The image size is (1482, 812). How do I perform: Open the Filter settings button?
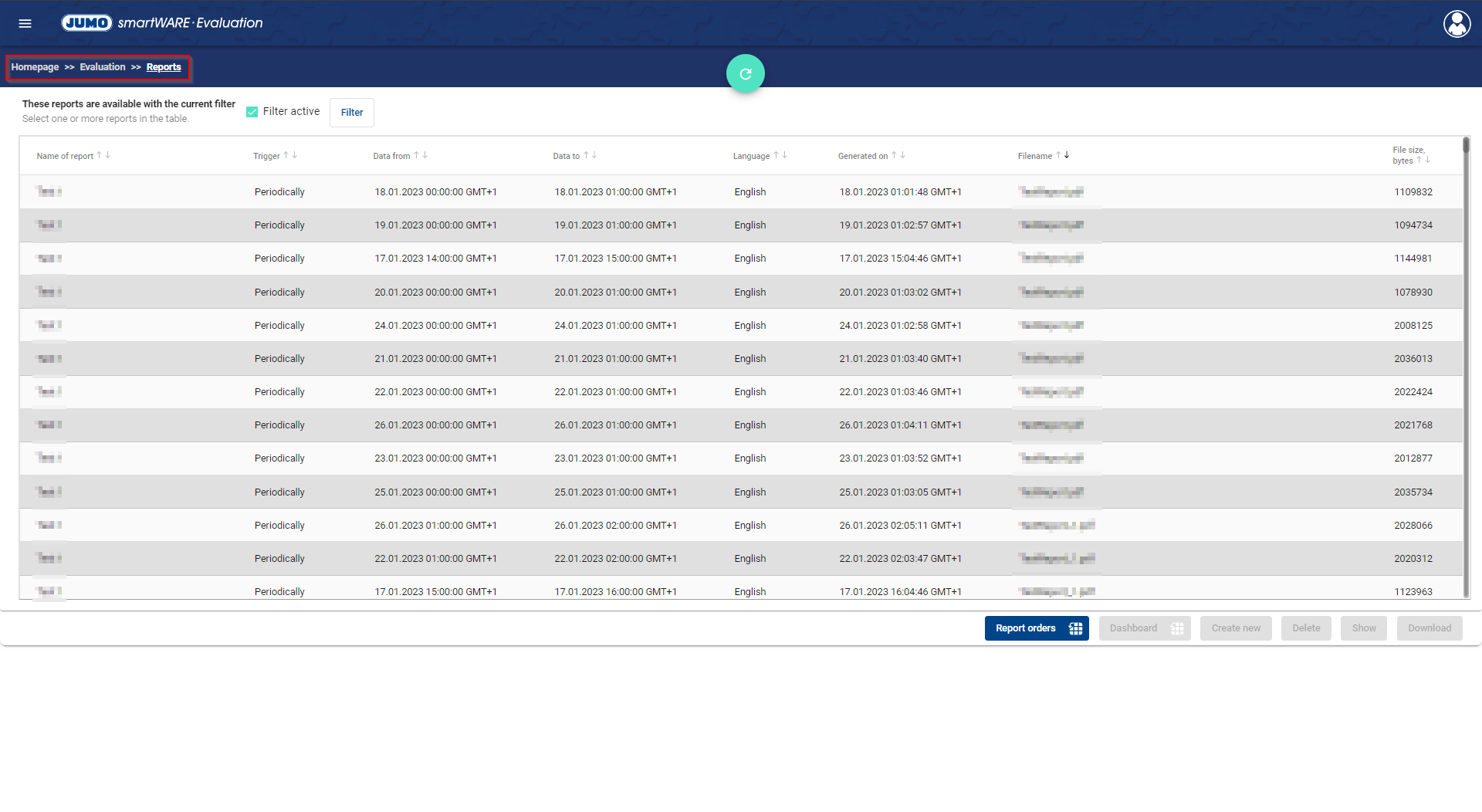(351, 113)
